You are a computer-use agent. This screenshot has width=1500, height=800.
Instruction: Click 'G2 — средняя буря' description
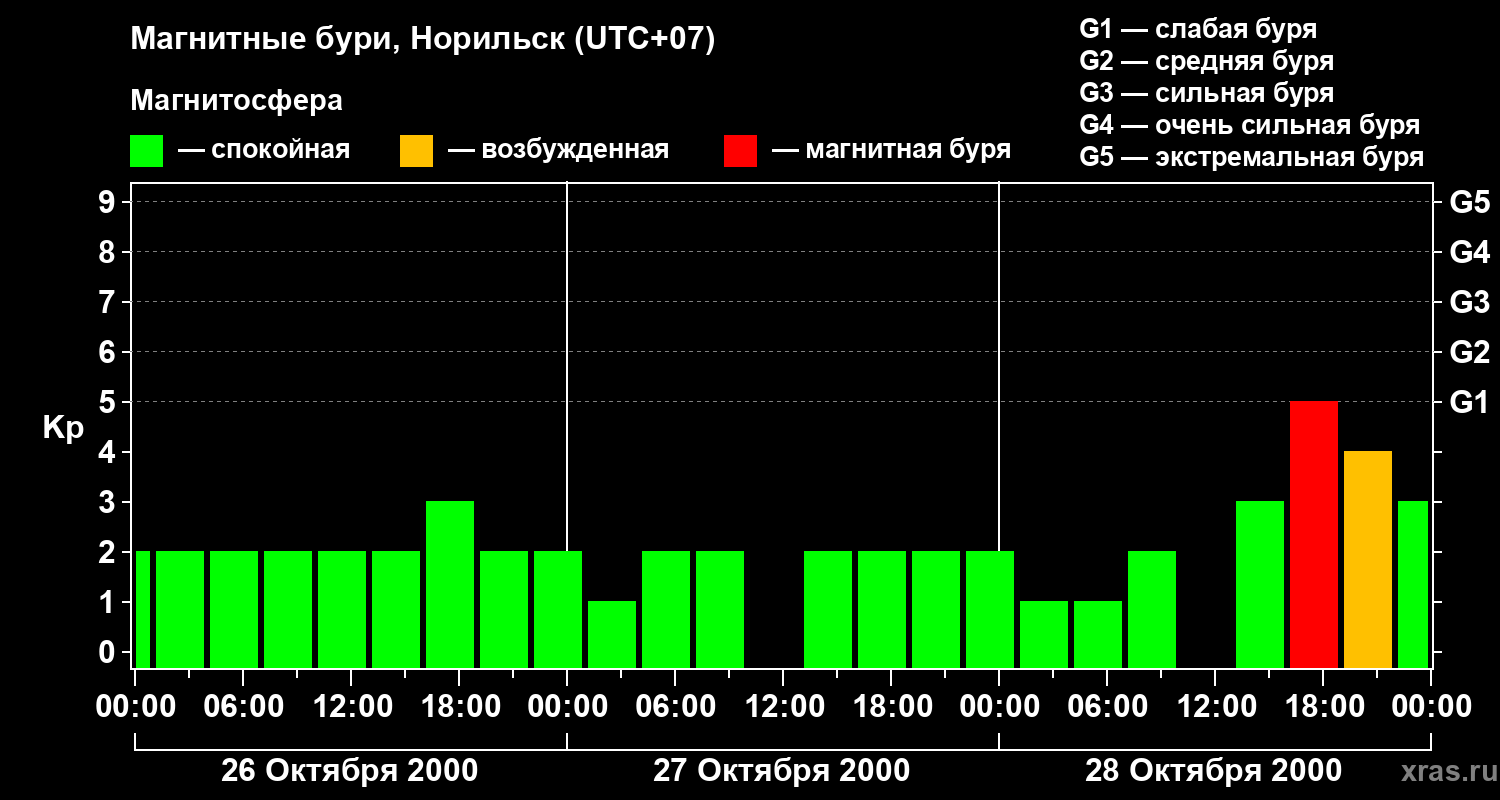pyautogui.click(x=1206, y=61)
